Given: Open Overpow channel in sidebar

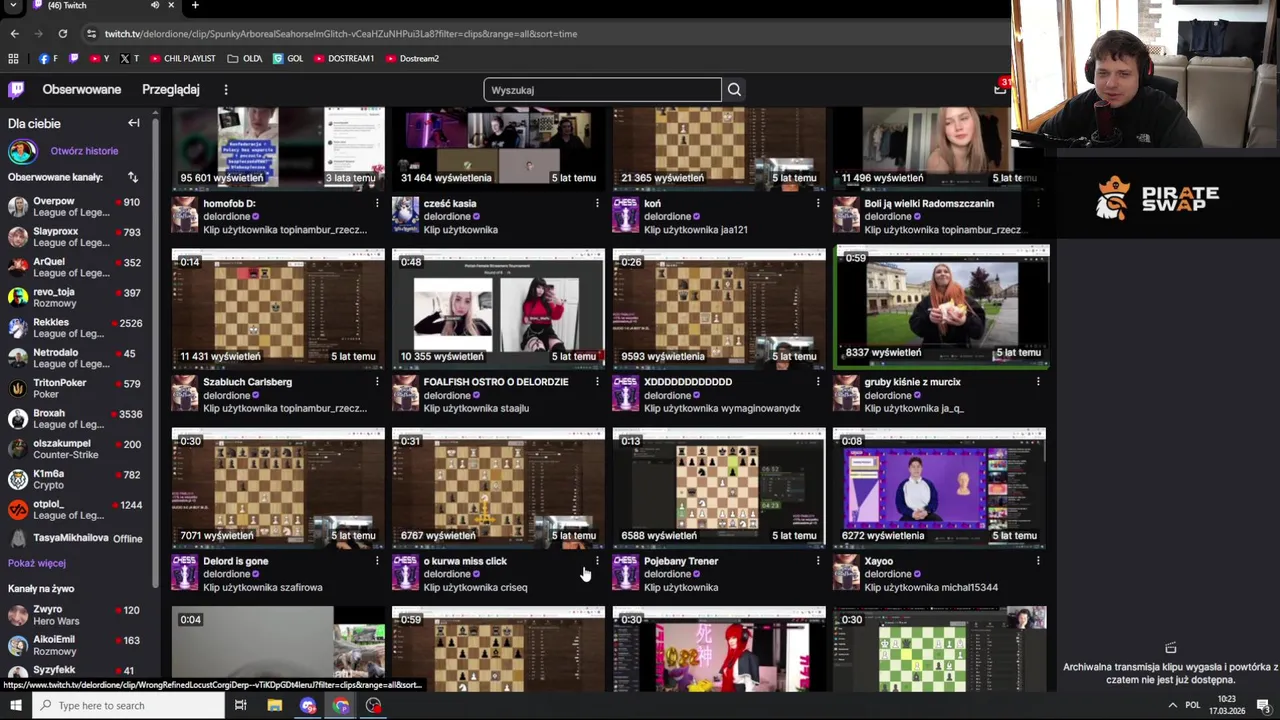Looking at the screenshot, I should pos(78,207).
